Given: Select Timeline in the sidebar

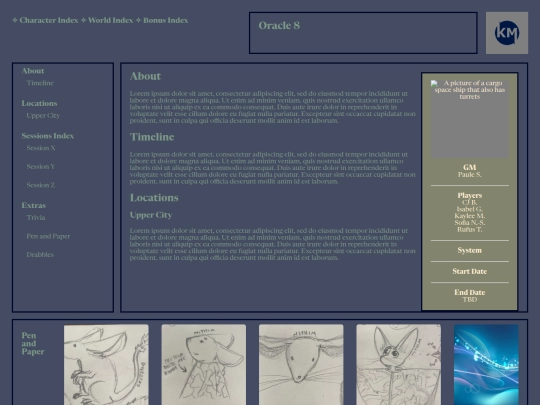Looking at the screenshot, I should tap(40, 83).
